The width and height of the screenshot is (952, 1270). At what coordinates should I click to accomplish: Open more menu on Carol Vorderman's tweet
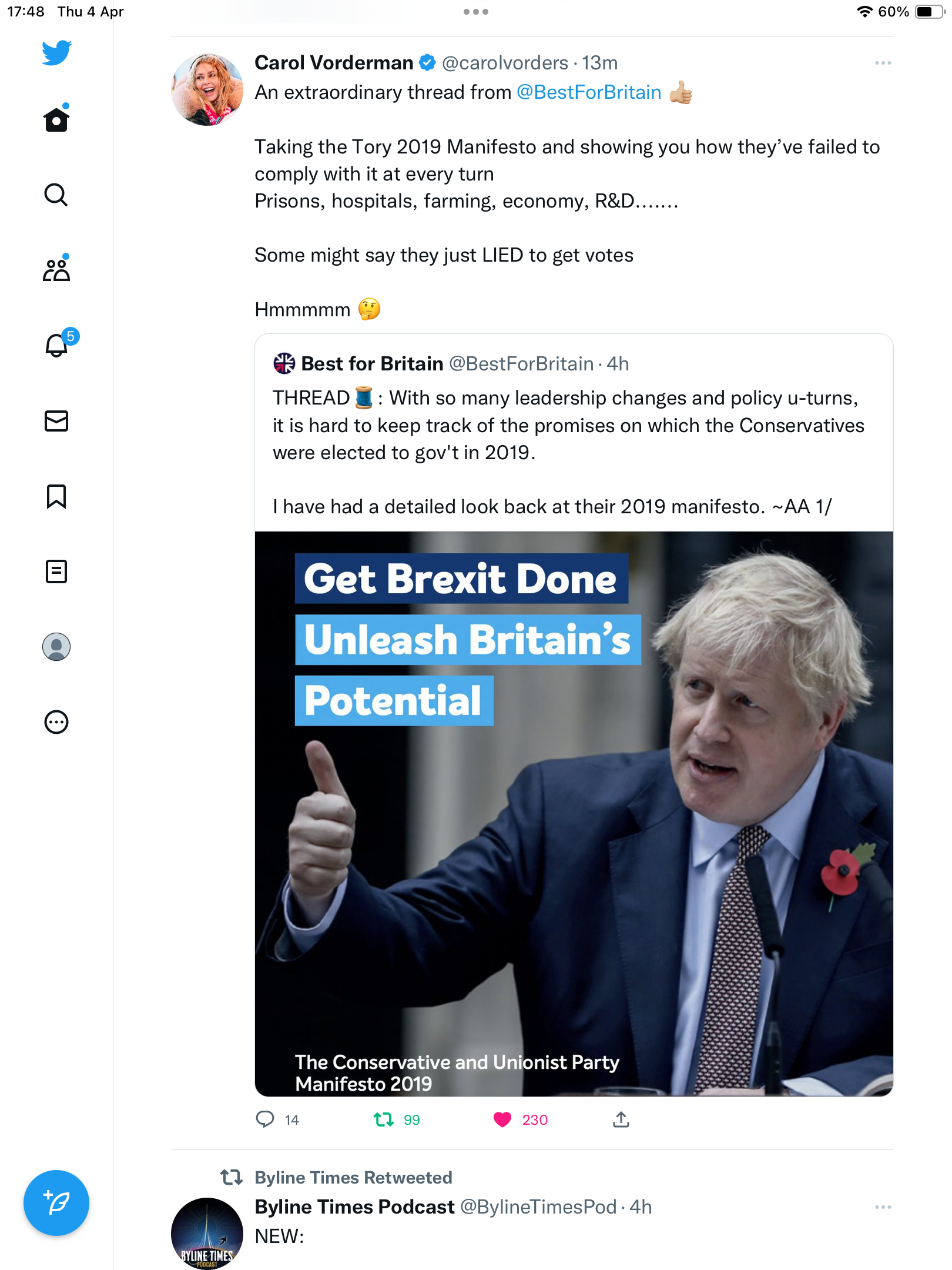coord(883,63)
